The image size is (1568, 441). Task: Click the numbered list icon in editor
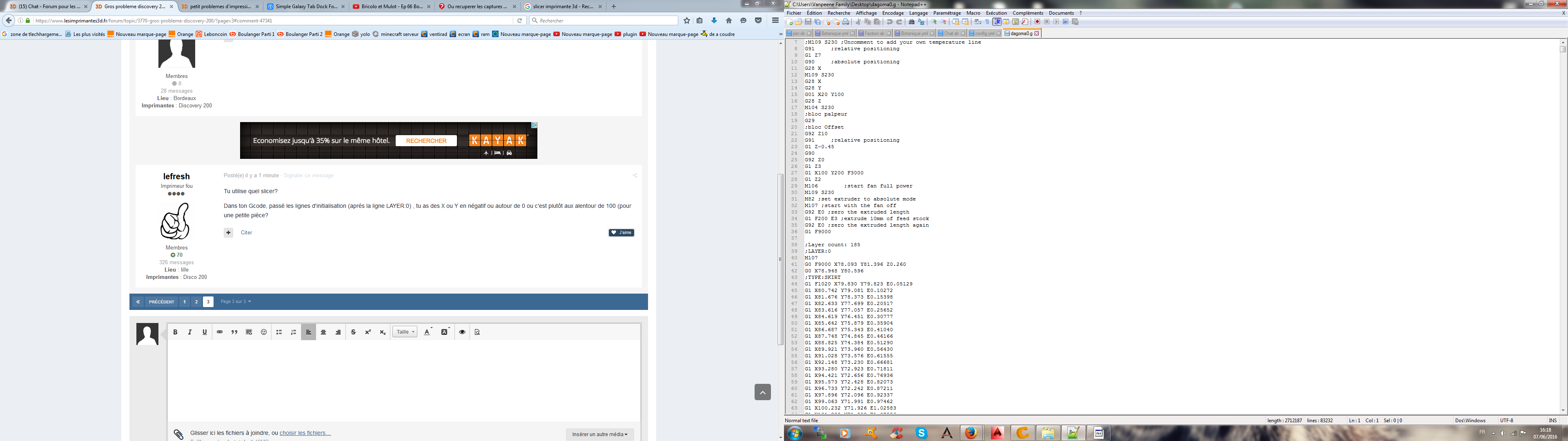pyautogui.click(x=294, y=332)
